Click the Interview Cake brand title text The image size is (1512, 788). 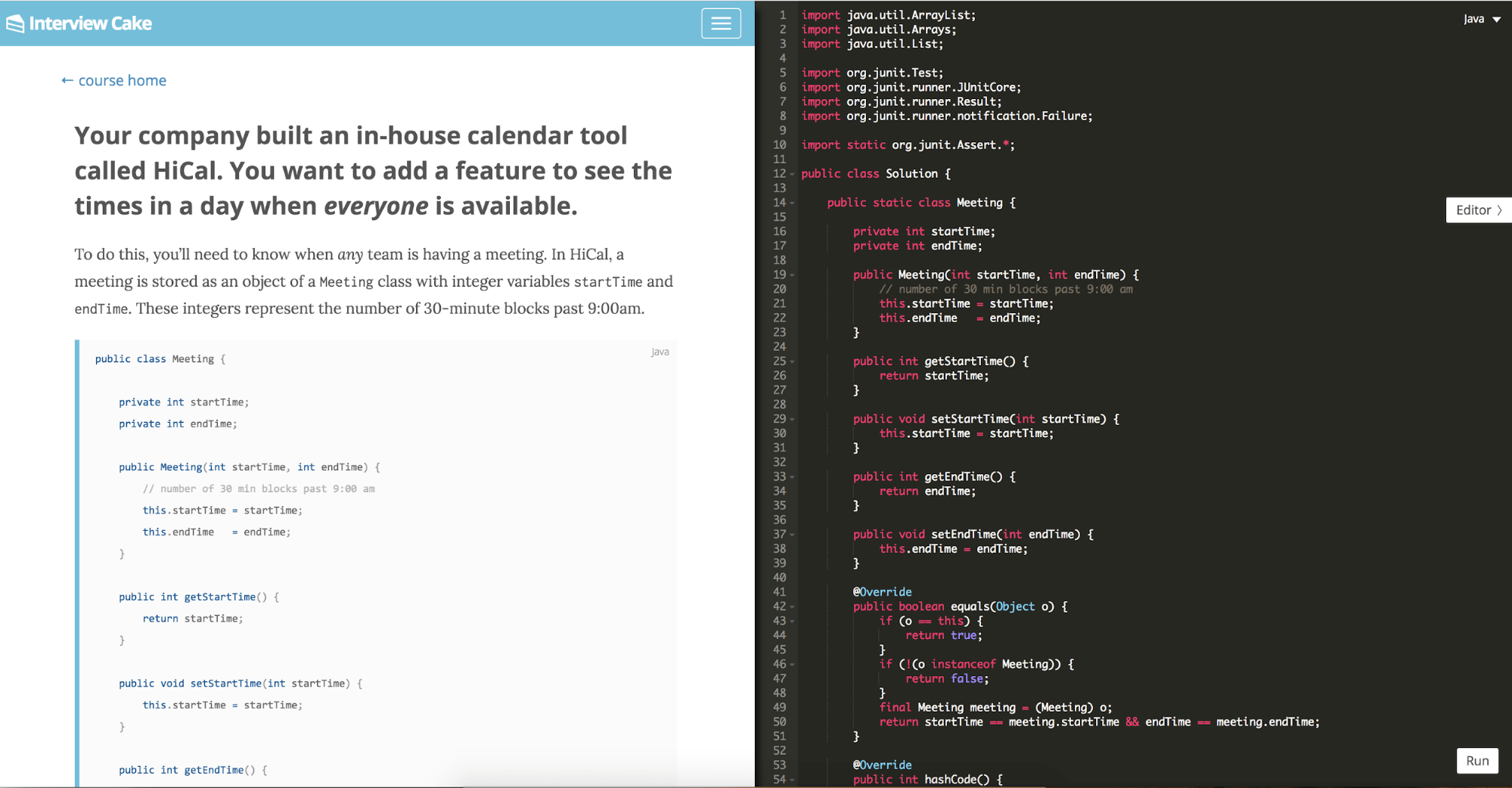click(x=90, y=24)
